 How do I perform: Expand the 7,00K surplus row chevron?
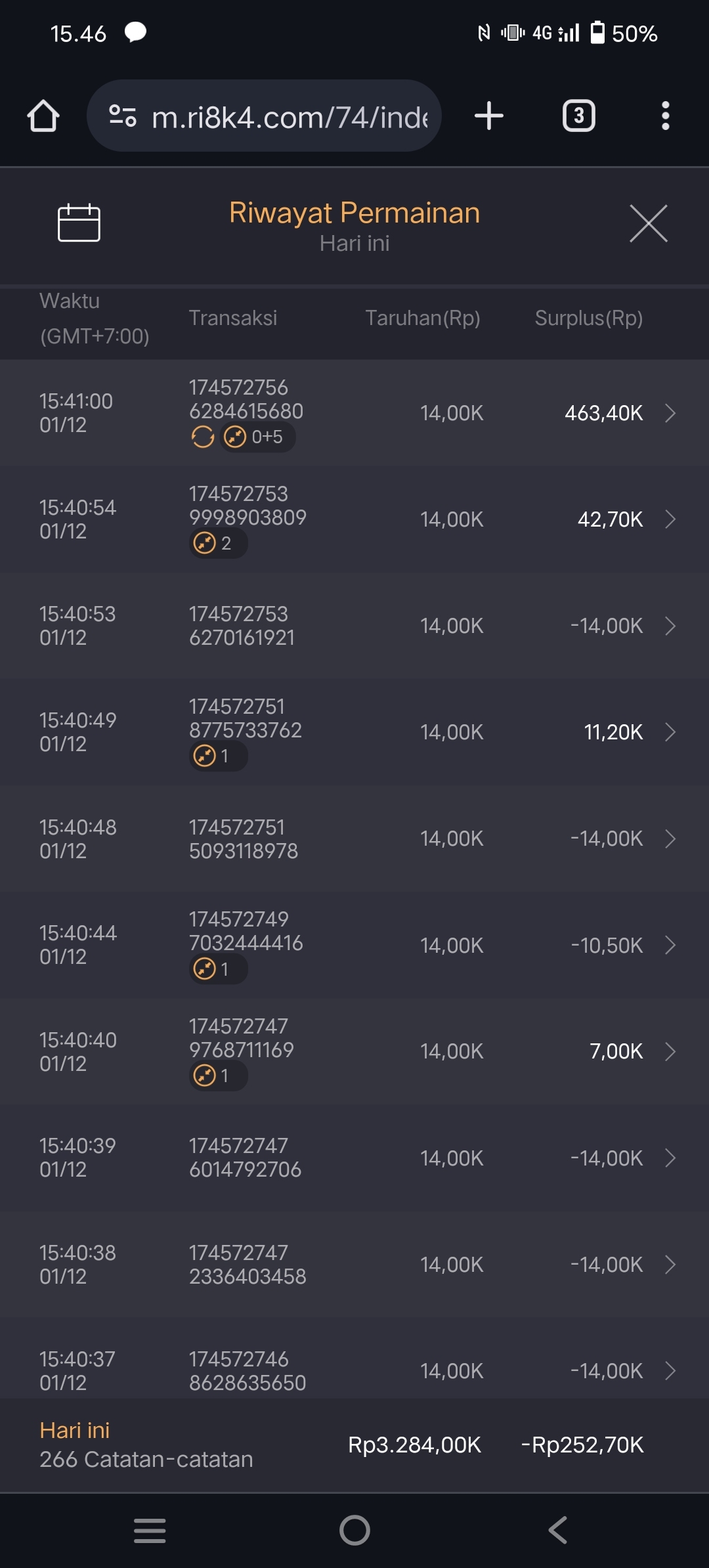670,1051
